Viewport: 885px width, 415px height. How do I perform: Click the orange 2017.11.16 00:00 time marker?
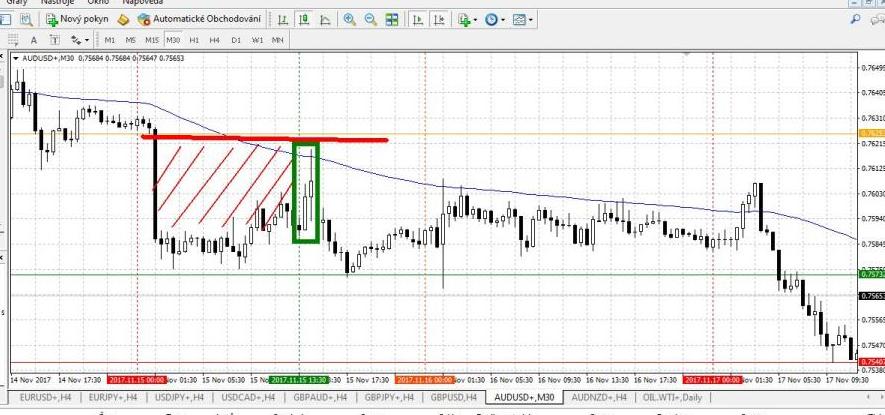(x=424, y=380)
